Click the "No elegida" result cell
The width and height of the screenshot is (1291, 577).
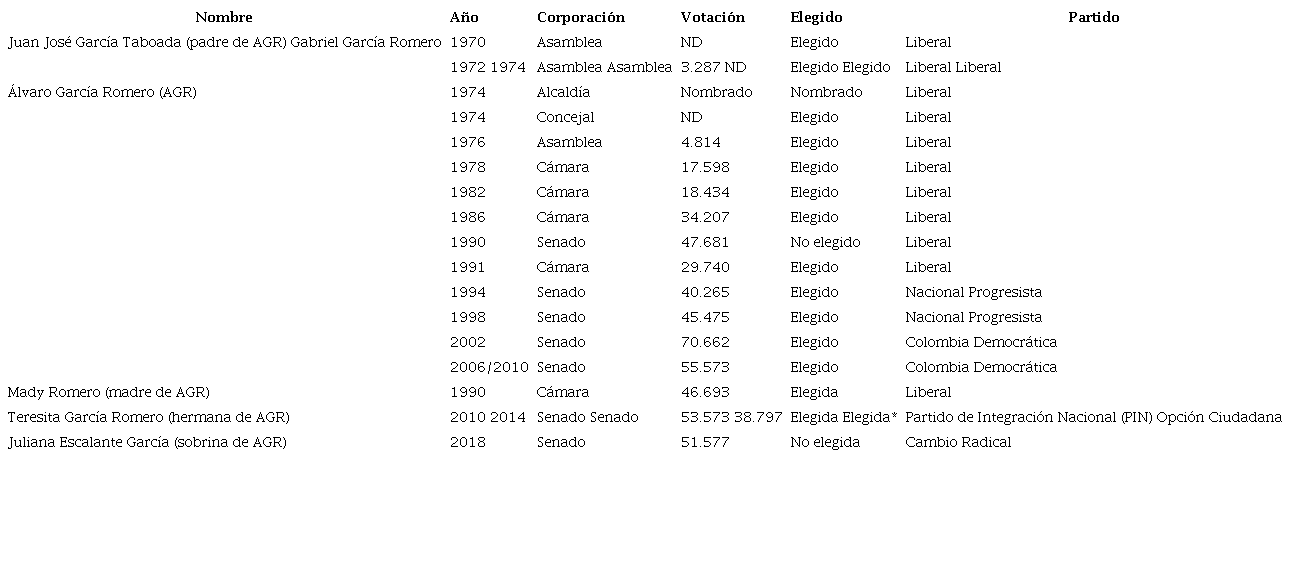click(825, 442)
